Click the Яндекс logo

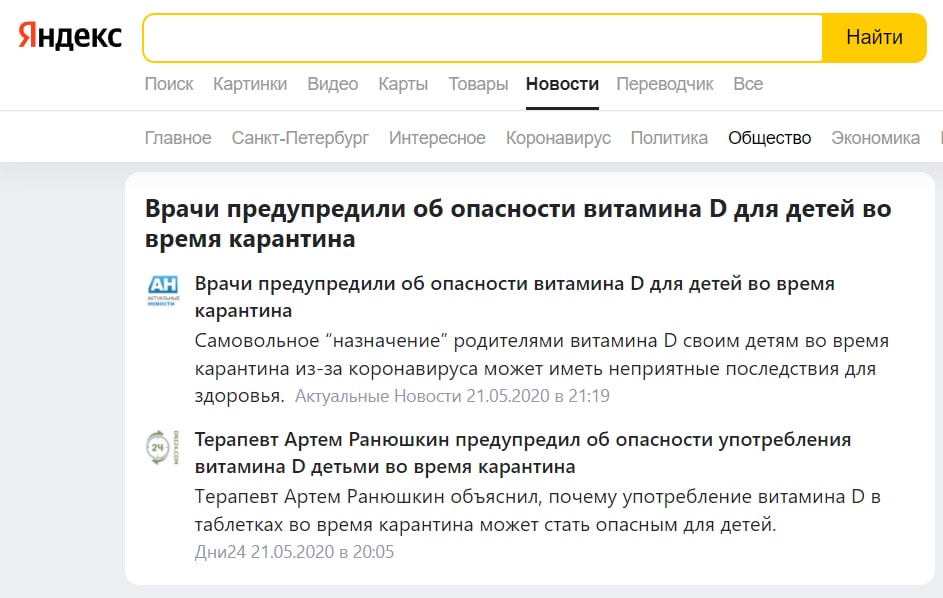tap(70, 35)
